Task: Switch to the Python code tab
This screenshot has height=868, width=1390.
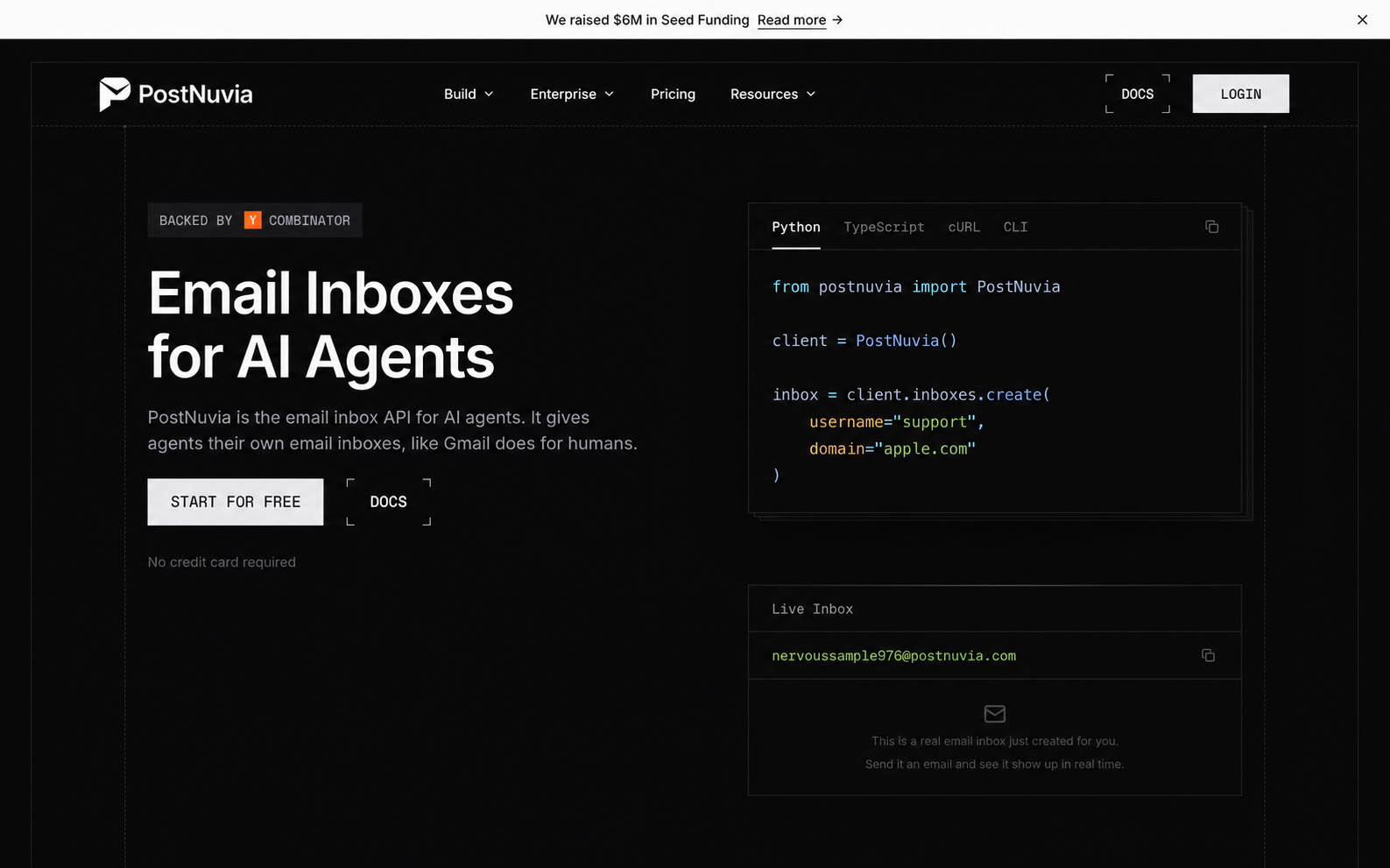Action: tap(795, 227)
